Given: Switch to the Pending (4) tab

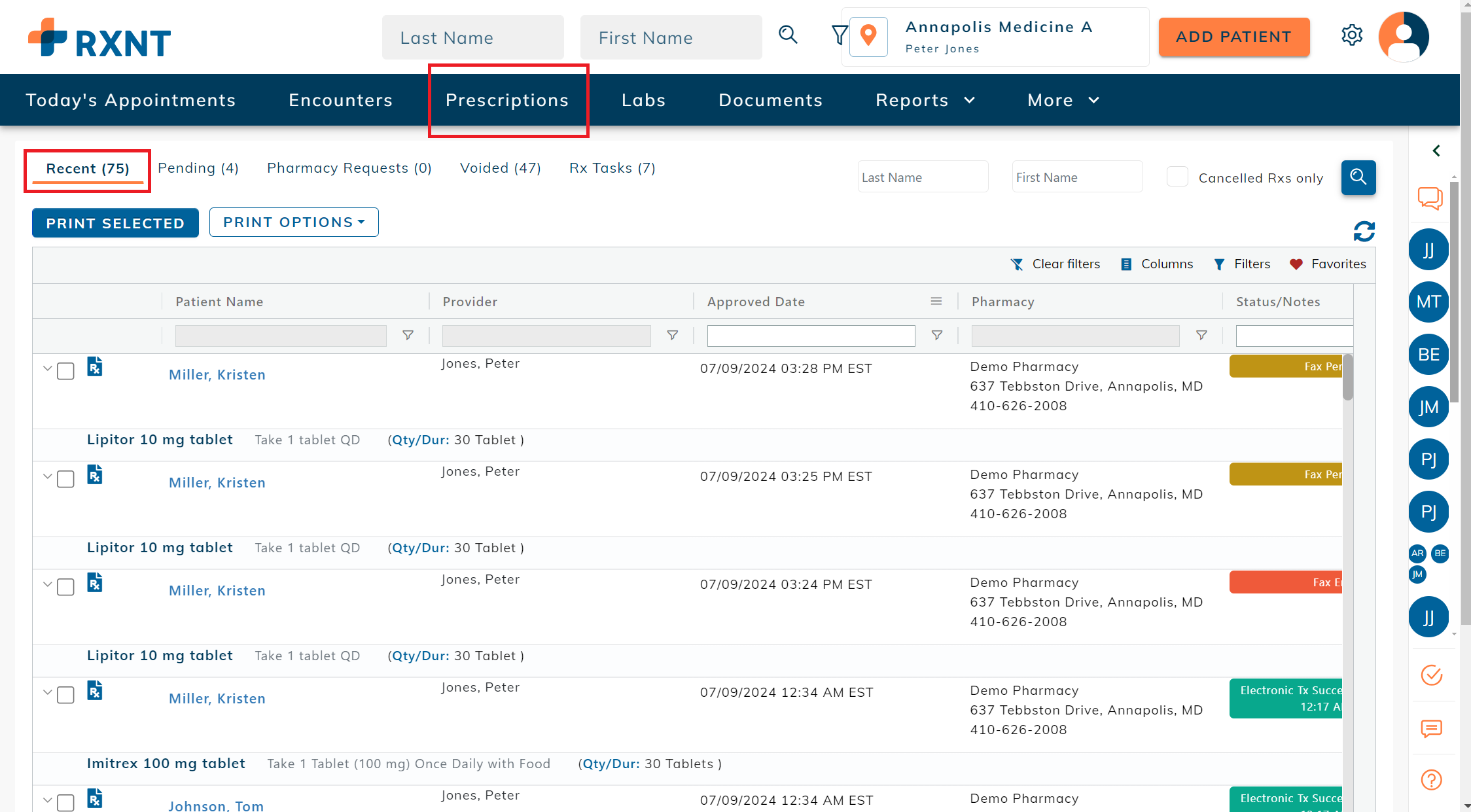Looking at the screenshot, I should coord(198,168).
